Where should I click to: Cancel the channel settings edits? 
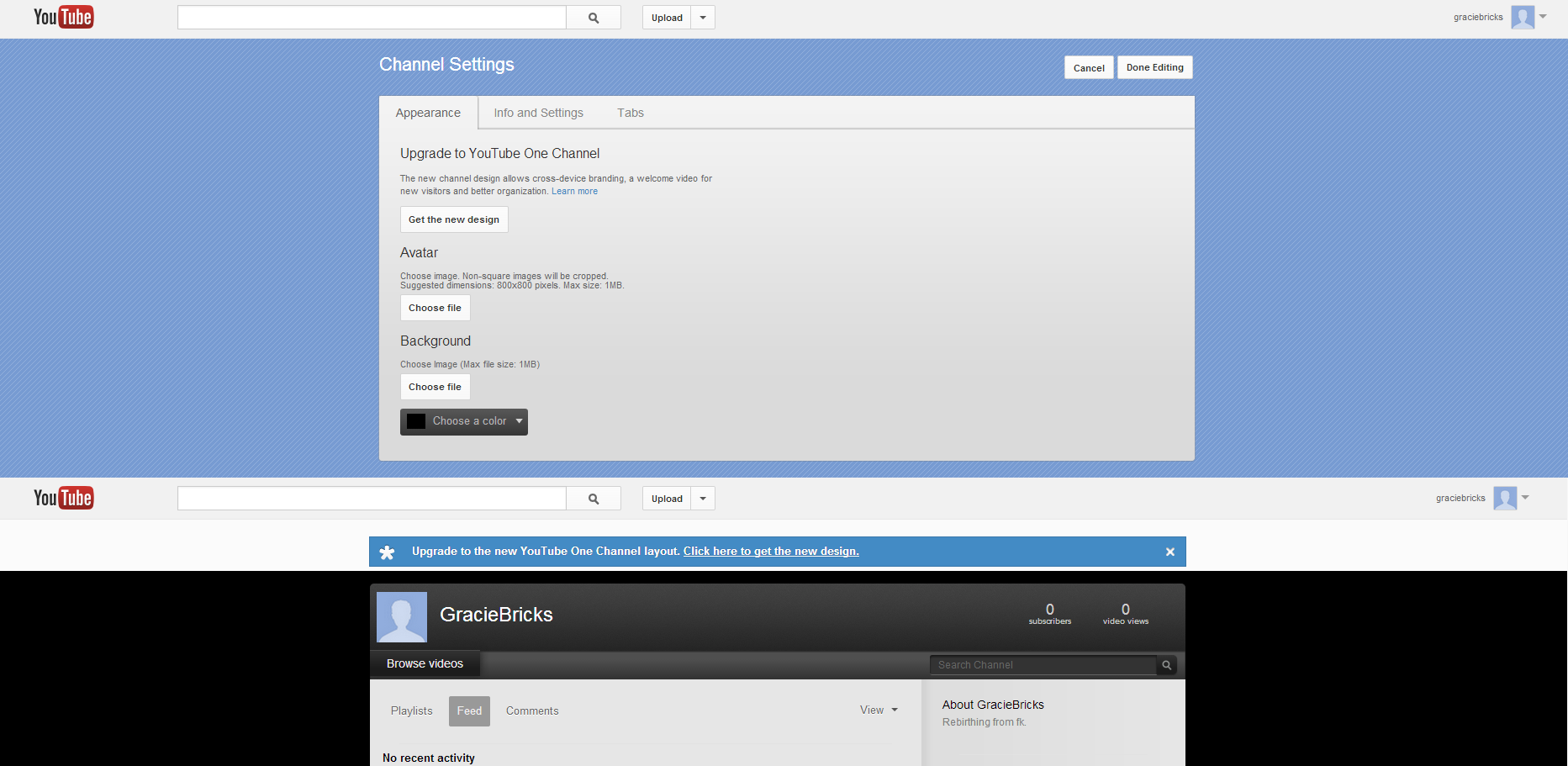(1089, 67)
